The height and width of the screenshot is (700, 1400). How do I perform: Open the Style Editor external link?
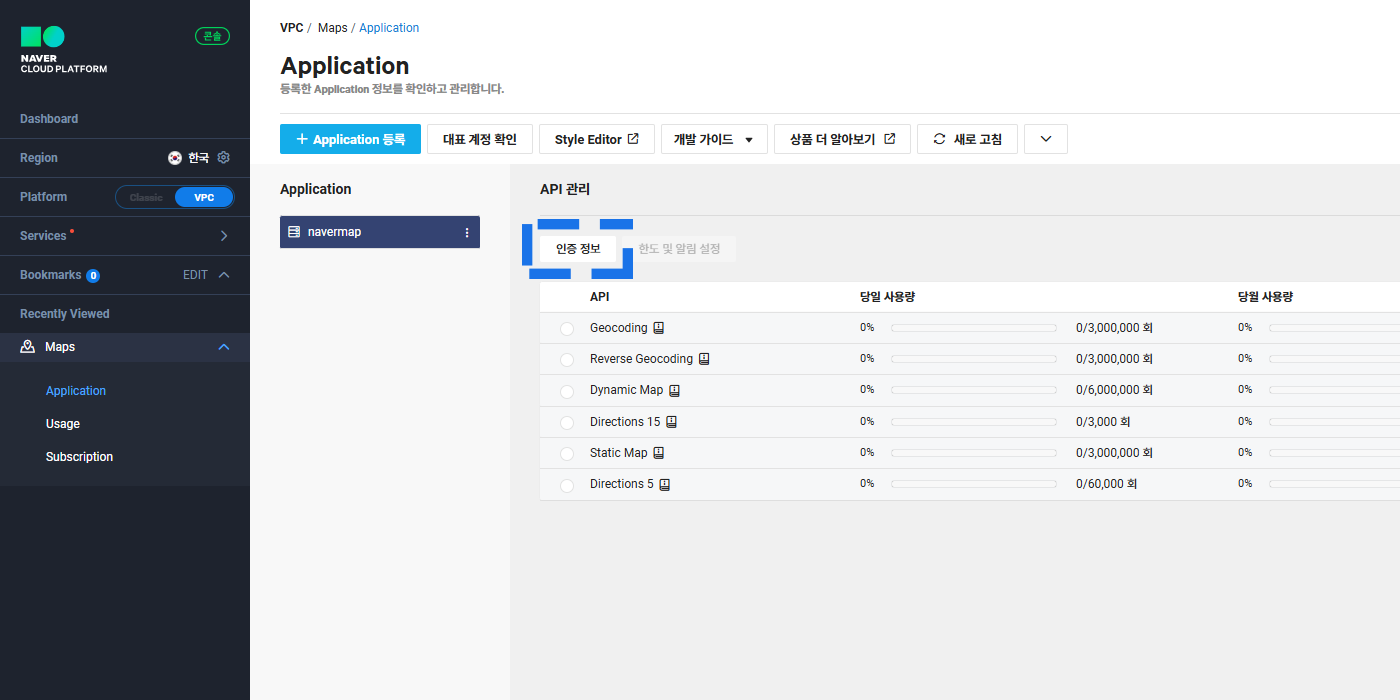coord(597,139)
